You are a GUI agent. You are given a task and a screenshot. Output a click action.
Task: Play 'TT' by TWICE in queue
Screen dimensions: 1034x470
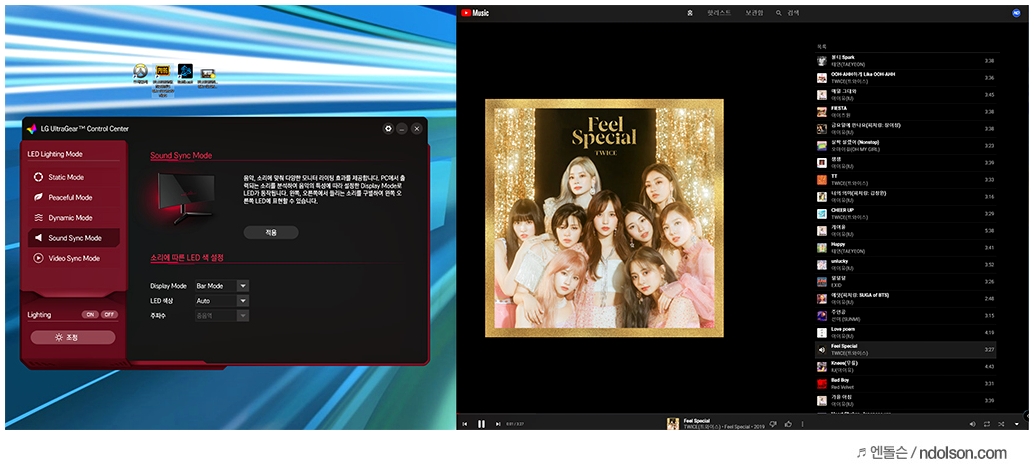click(906, 179)
